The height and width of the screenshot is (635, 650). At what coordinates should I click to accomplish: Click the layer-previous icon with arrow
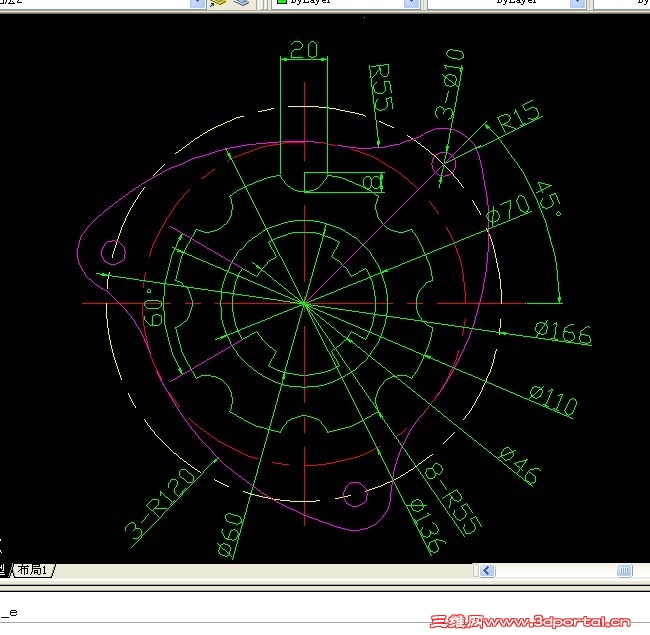pyautogui.click(x=217, y=3)
